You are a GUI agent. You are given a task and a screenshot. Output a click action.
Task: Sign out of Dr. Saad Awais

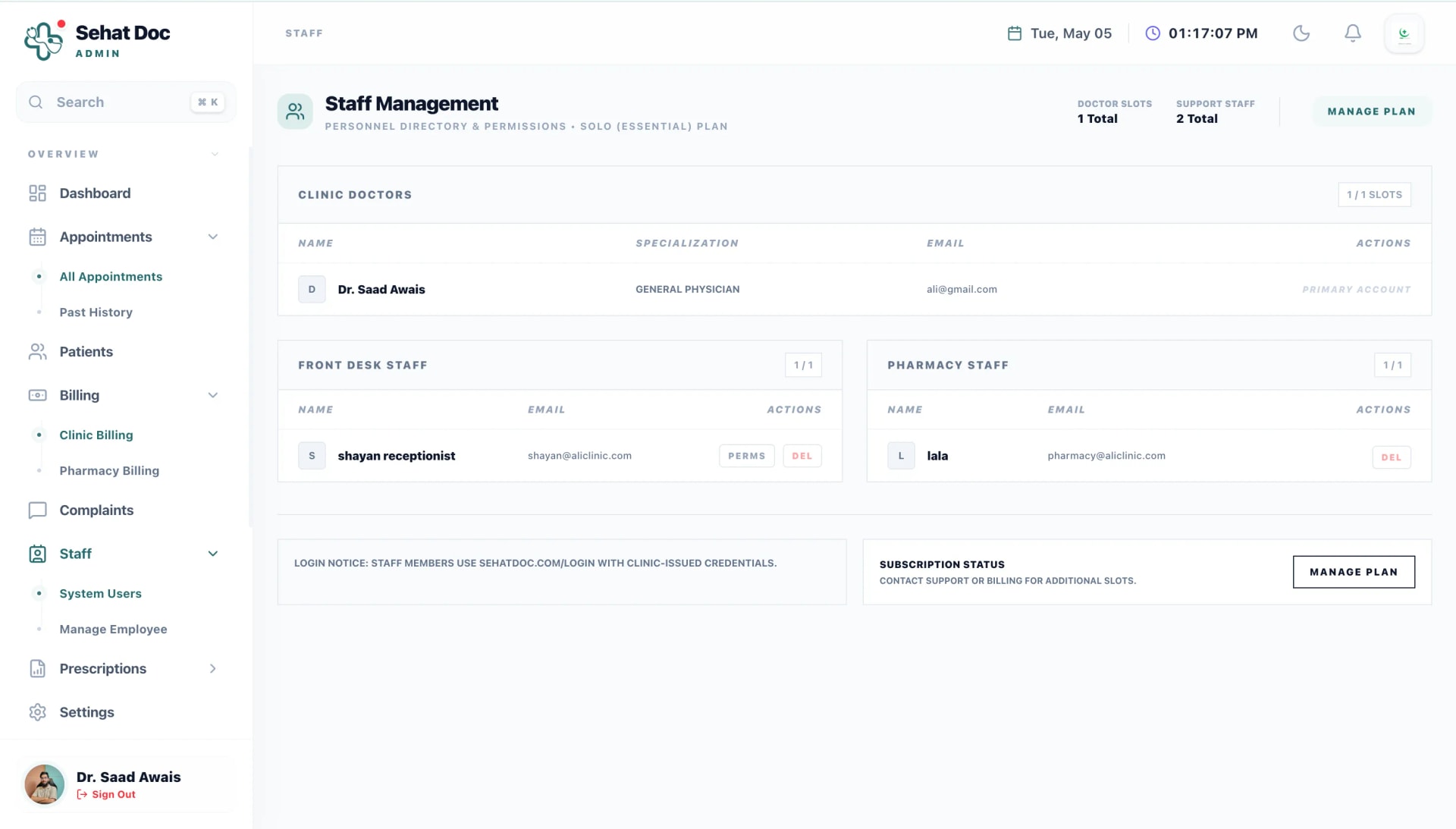[x=106, y=795]
